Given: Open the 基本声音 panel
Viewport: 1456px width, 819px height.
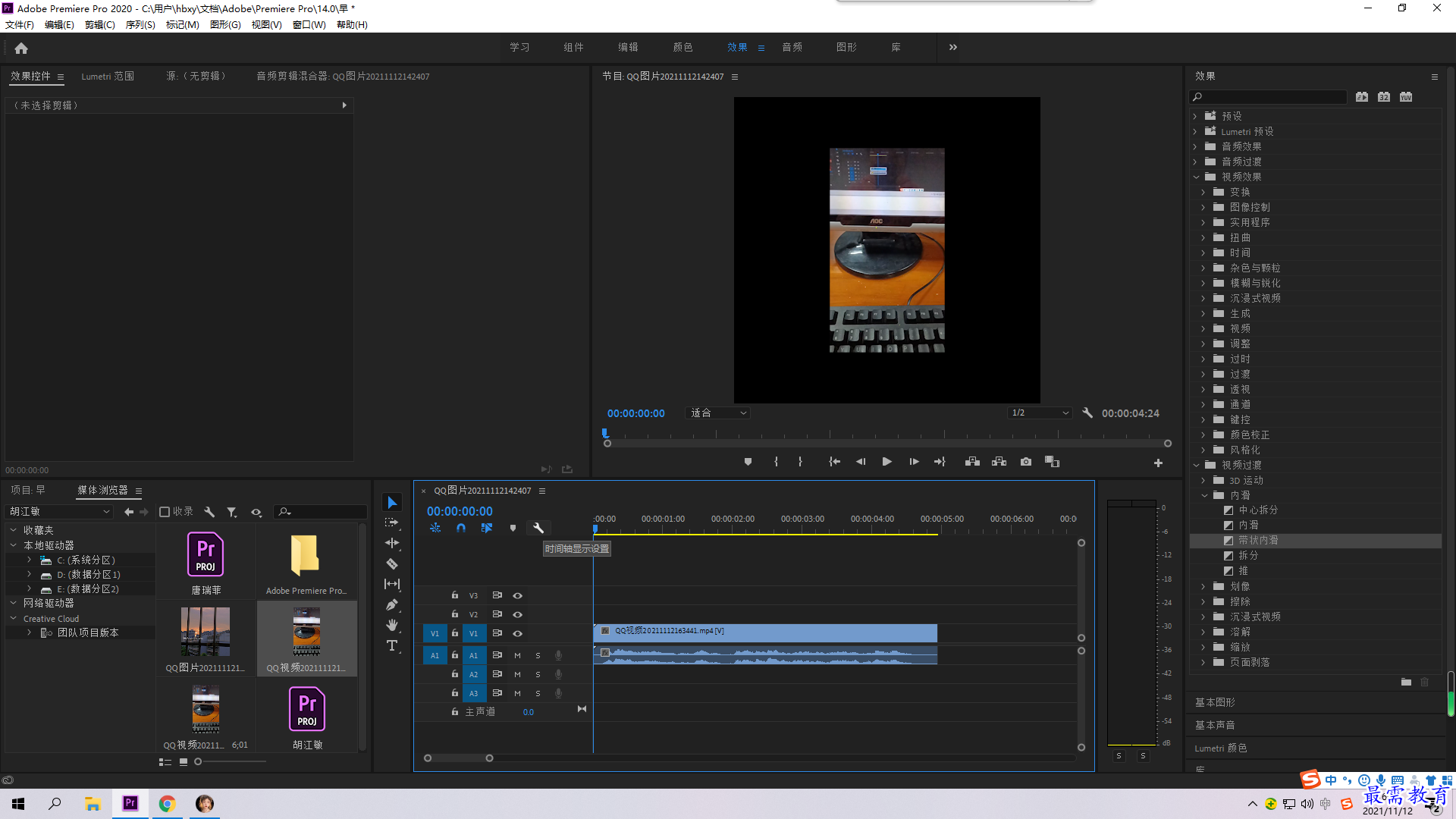Looking at the screenshot, I should coord(1215,725).
